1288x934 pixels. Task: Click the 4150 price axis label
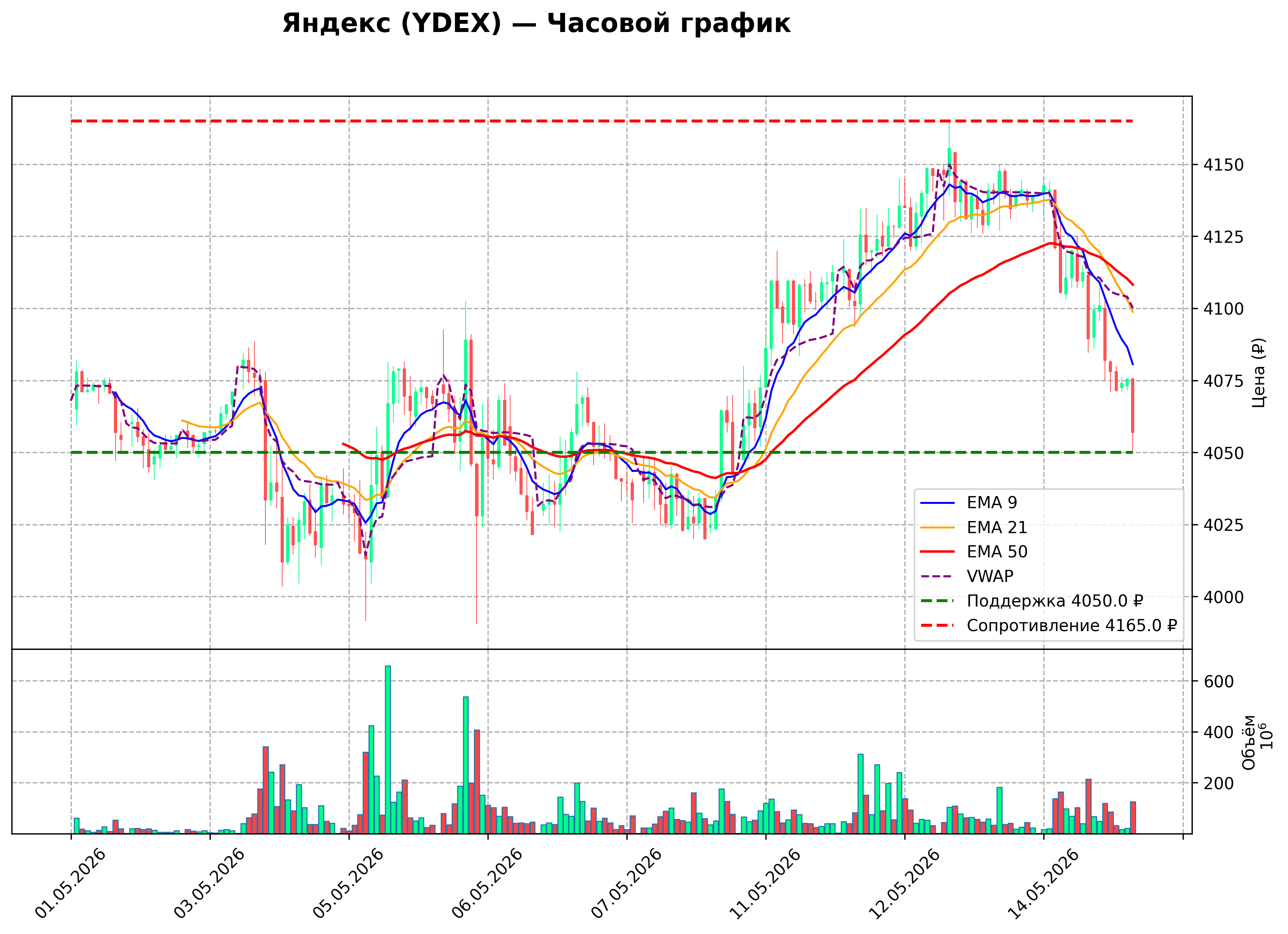[x=1224, y=165]
